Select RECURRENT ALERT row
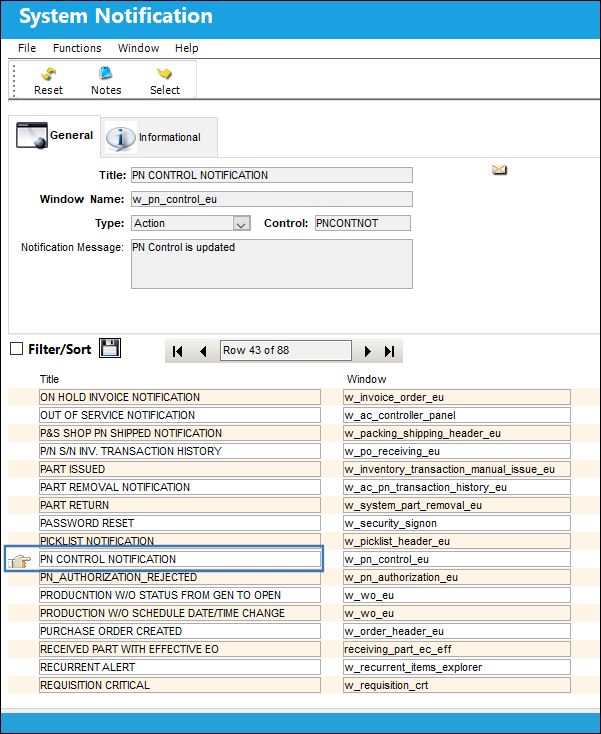The height and width of the screenshot is (734, 601). tap(180, 668)
